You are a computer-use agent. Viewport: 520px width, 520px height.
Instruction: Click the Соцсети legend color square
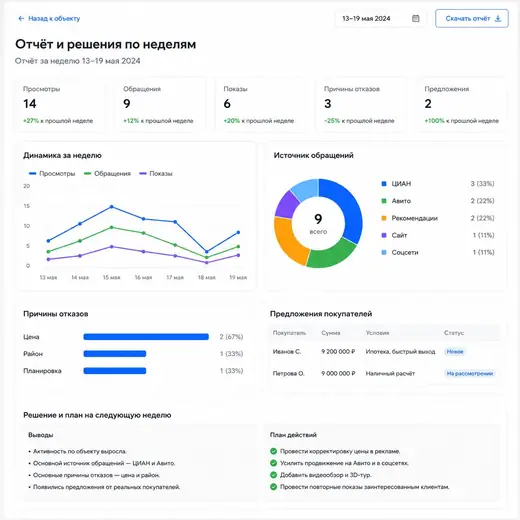click(384, 252)
